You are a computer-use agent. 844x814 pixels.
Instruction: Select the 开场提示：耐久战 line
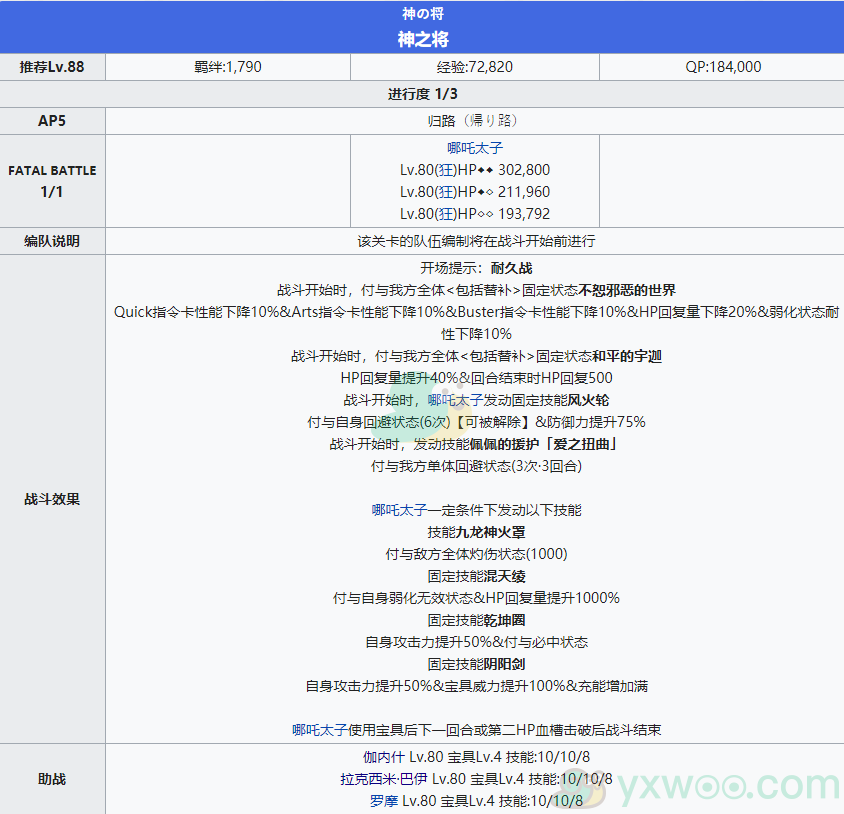point(476,268)
